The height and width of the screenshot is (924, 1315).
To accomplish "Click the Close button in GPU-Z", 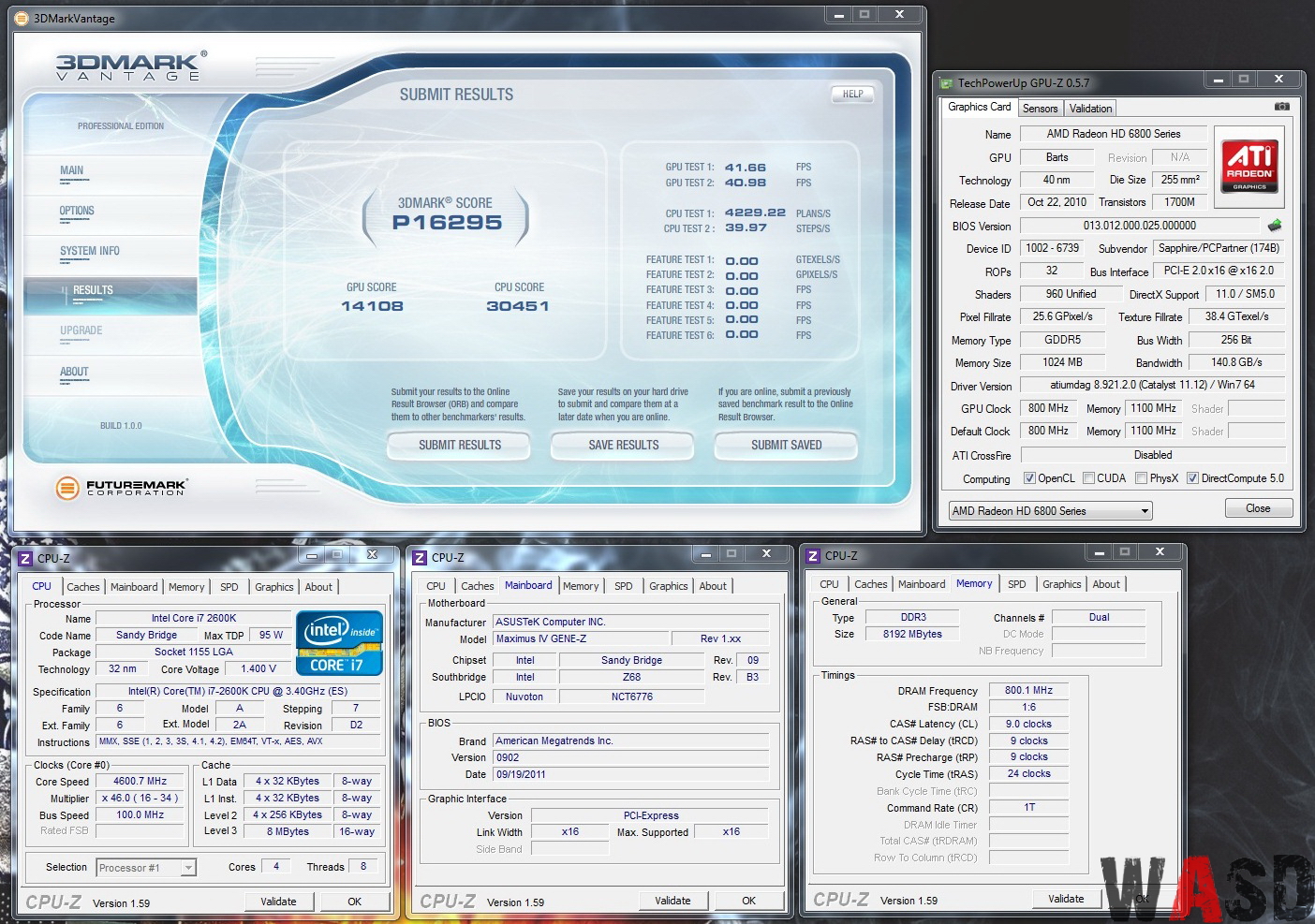I will (1259, 508).
